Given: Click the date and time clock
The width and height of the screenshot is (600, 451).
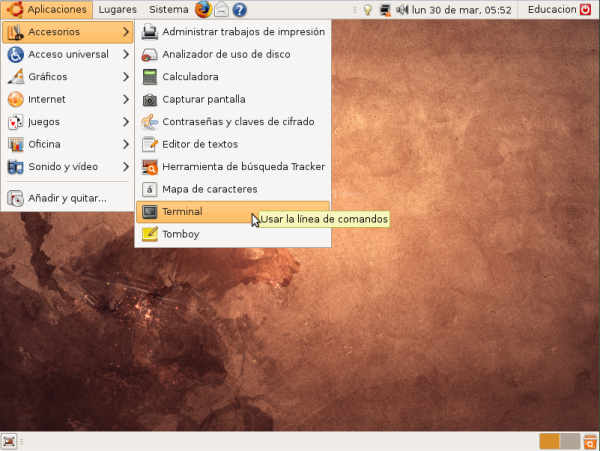Looking at the screenshot, I should [465, 10].
